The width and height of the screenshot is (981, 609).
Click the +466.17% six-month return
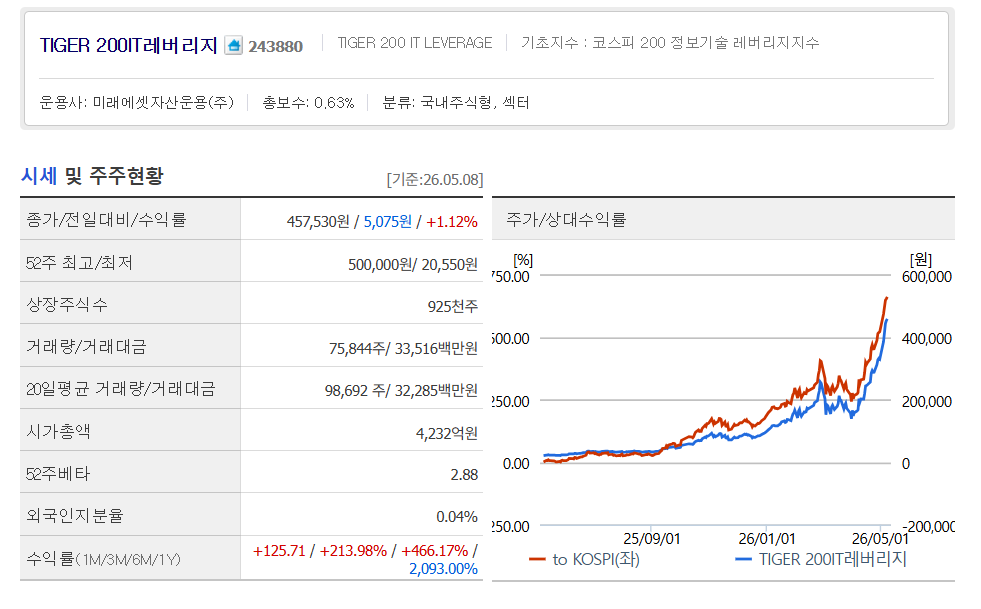coord(434,551)
